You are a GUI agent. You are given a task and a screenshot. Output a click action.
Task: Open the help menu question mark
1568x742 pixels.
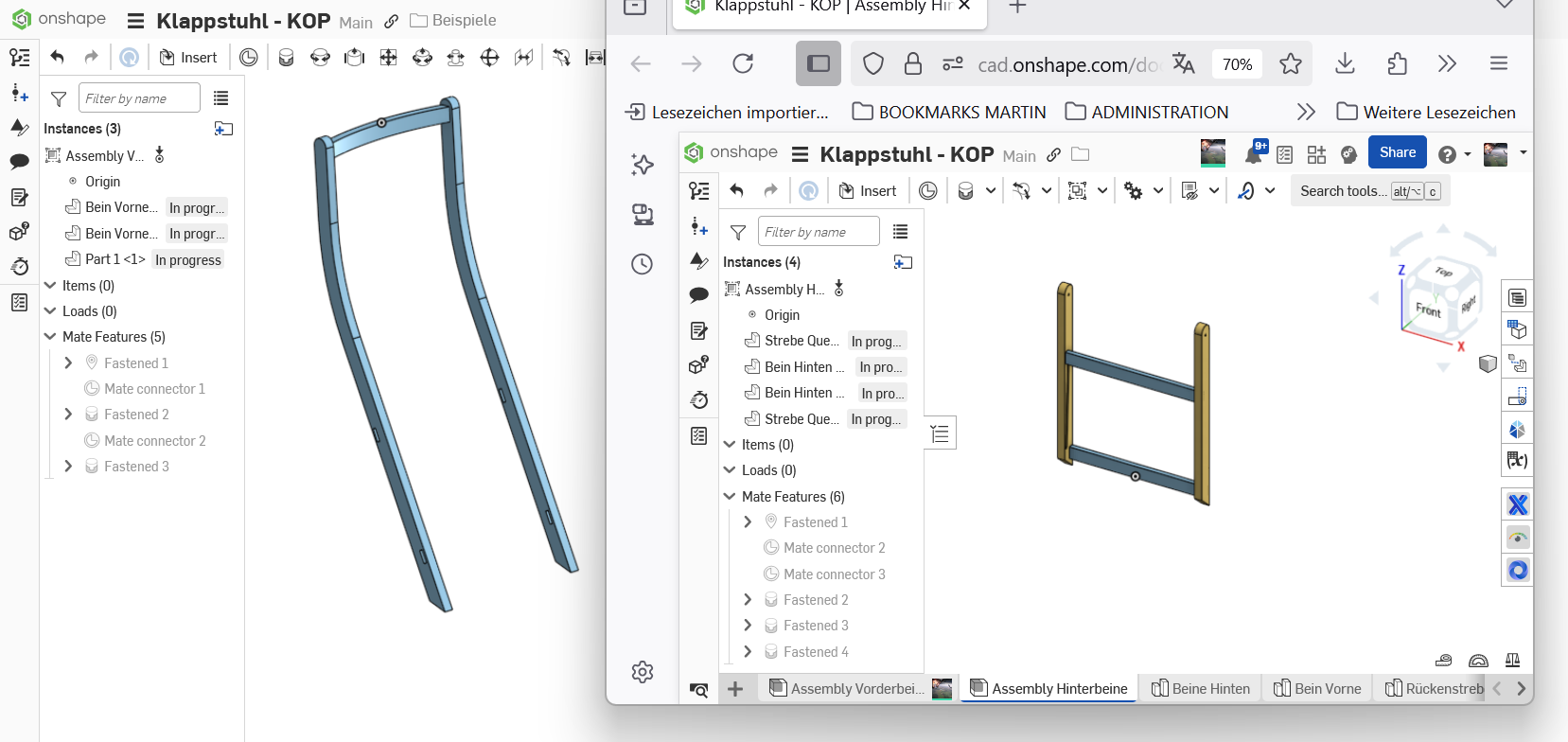(1447, 154)
